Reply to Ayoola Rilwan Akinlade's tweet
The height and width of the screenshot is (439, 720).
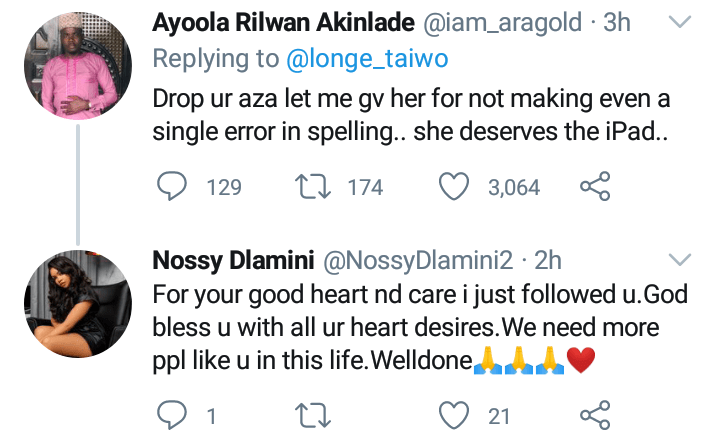pos(173,186)
